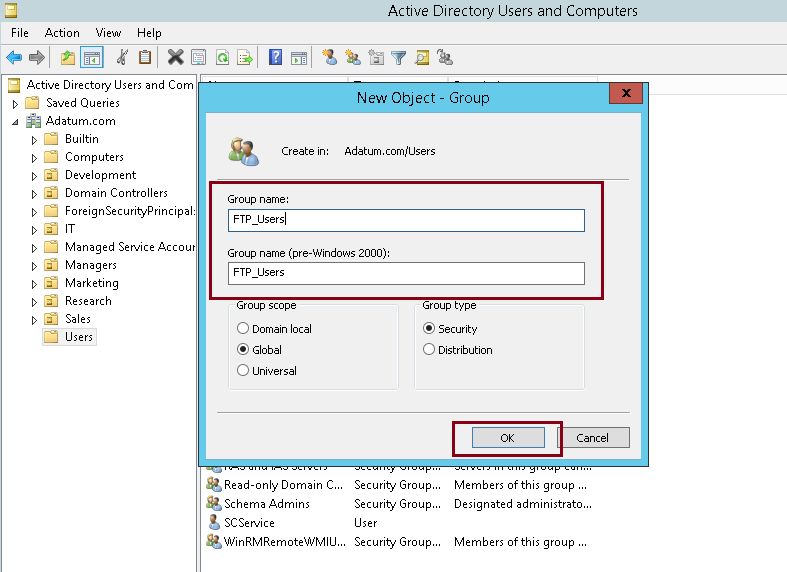Expand the Builtin tree node
The image size is (787, 572).
click(x=34, y=140)
